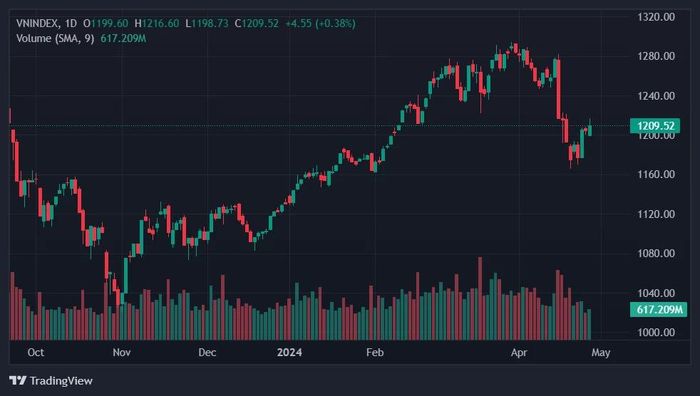Click the 617.209M value beside Volume label
Screen dimensions: 700x396
pos(123,38)
